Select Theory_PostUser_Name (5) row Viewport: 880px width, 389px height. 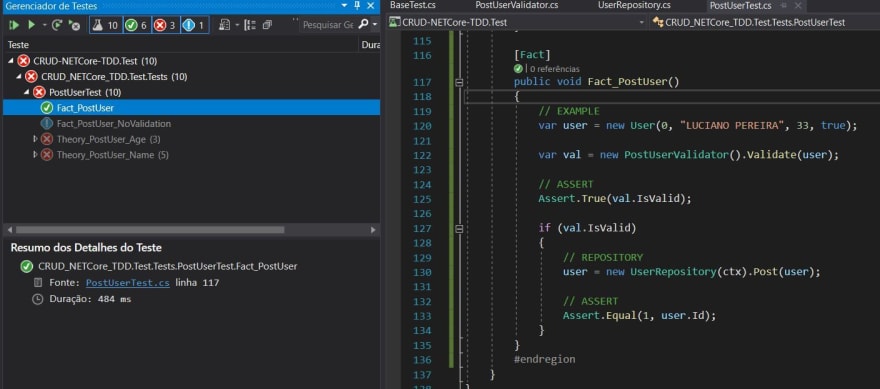[x=191, y=155]
